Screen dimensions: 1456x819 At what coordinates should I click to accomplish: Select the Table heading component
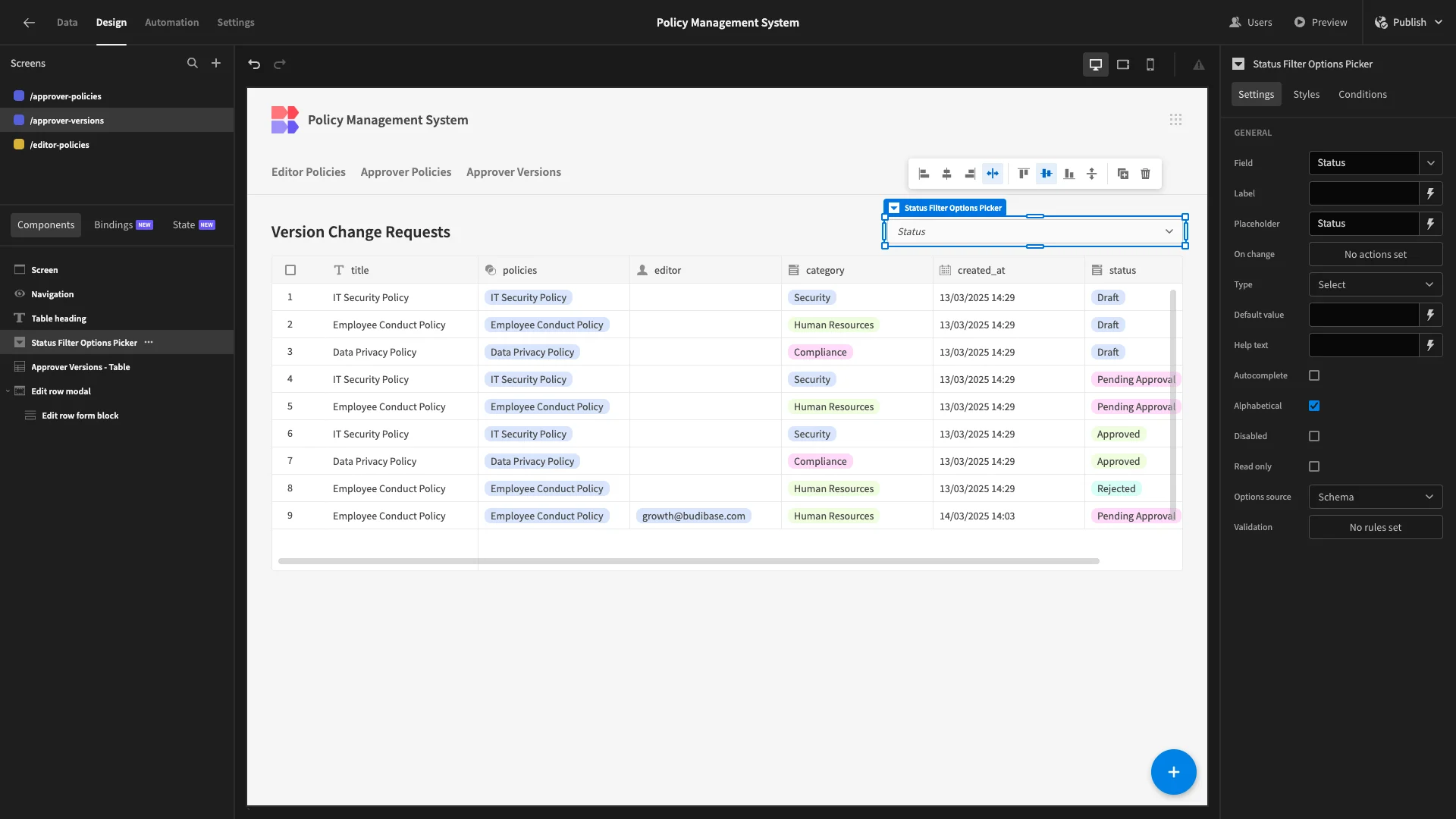(117, 318)
